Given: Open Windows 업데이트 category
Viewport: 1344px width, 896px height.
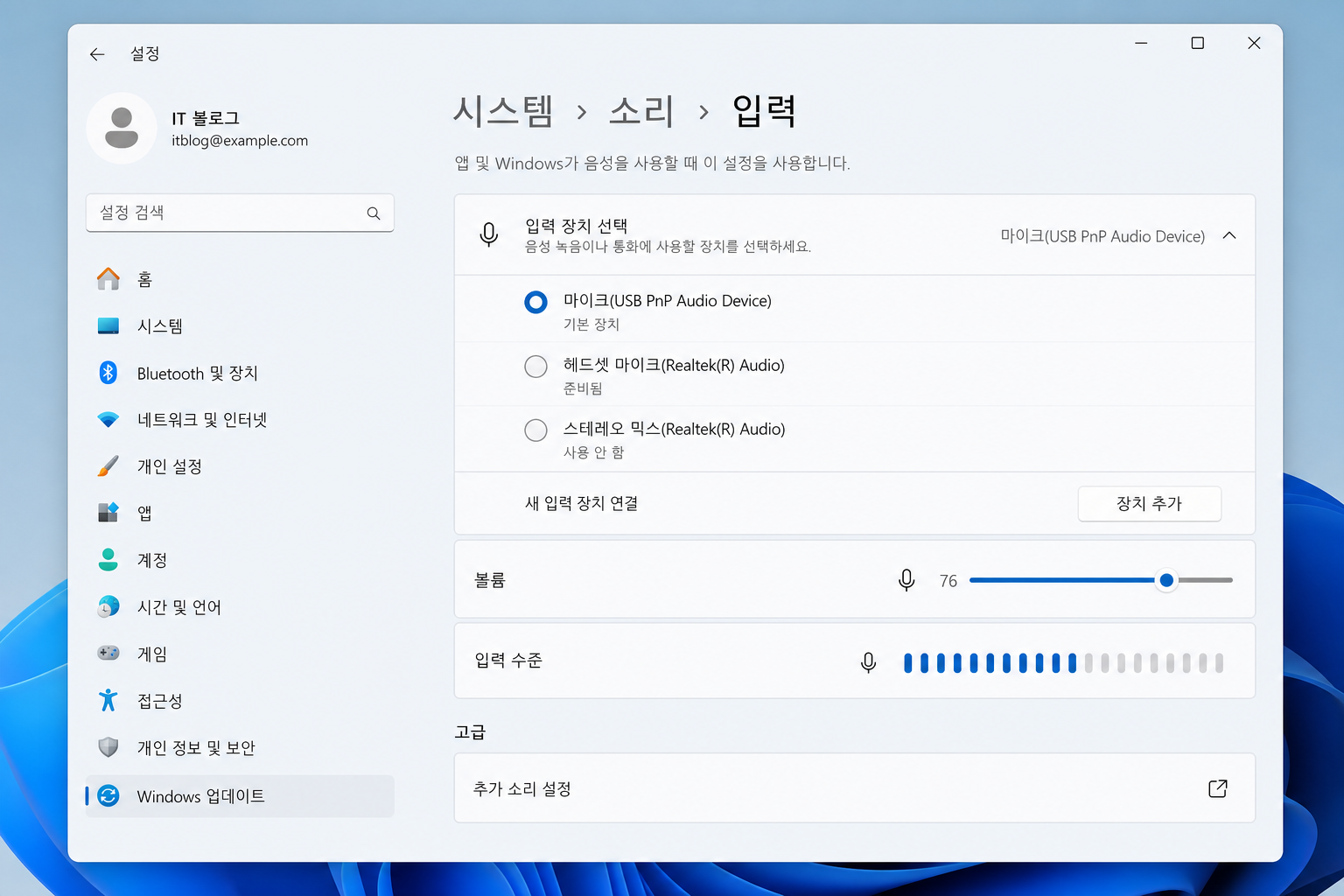Looking at the screenshot, I should [240, 796].
